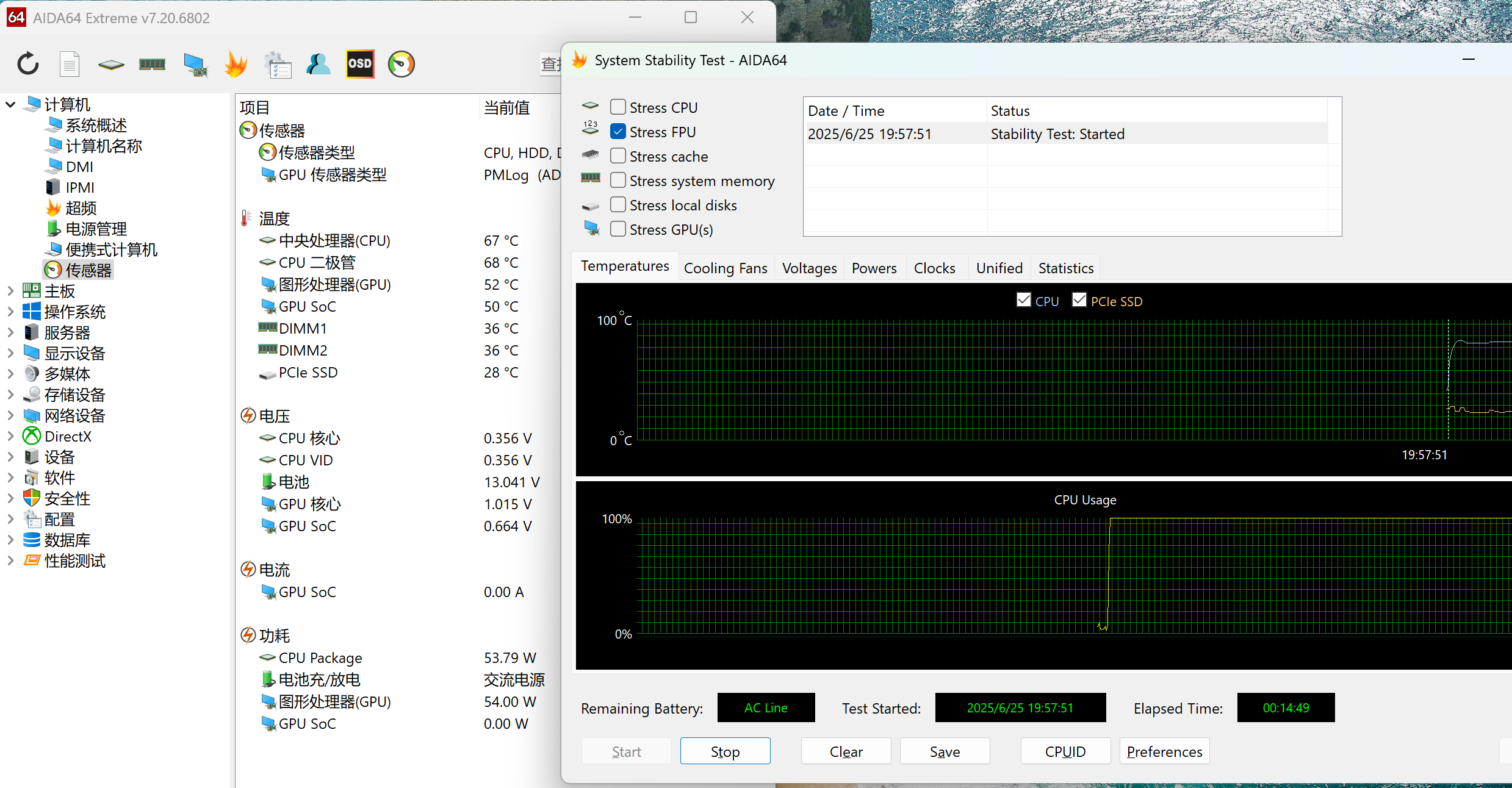
Task: Select the IPMI tree item
Action: click(80, 187)
